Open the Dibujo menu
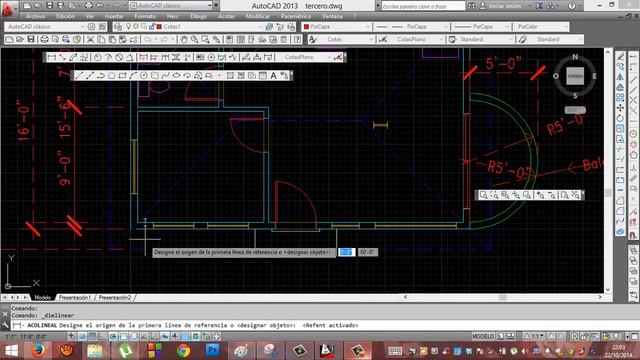The width and height of the screenshot is (640, 360). click(198, 16)
